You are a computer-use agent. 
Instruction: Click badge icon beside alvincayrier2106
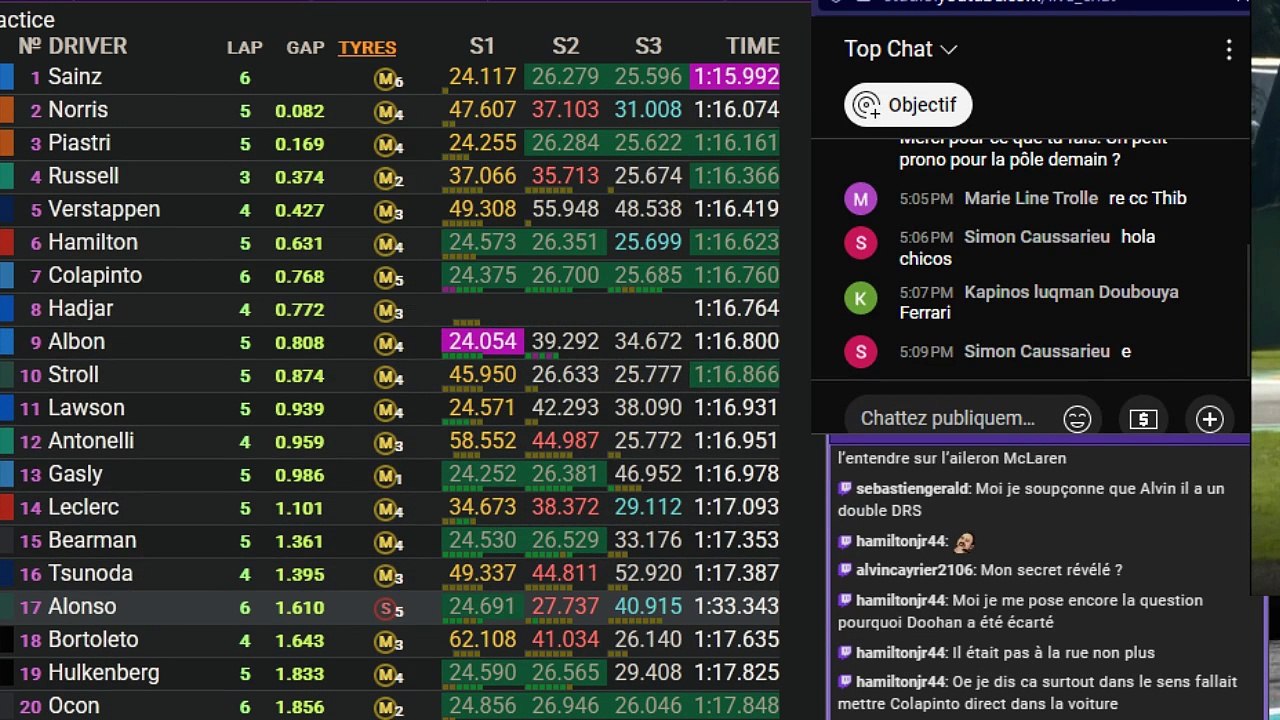click(x=845, y=570)
